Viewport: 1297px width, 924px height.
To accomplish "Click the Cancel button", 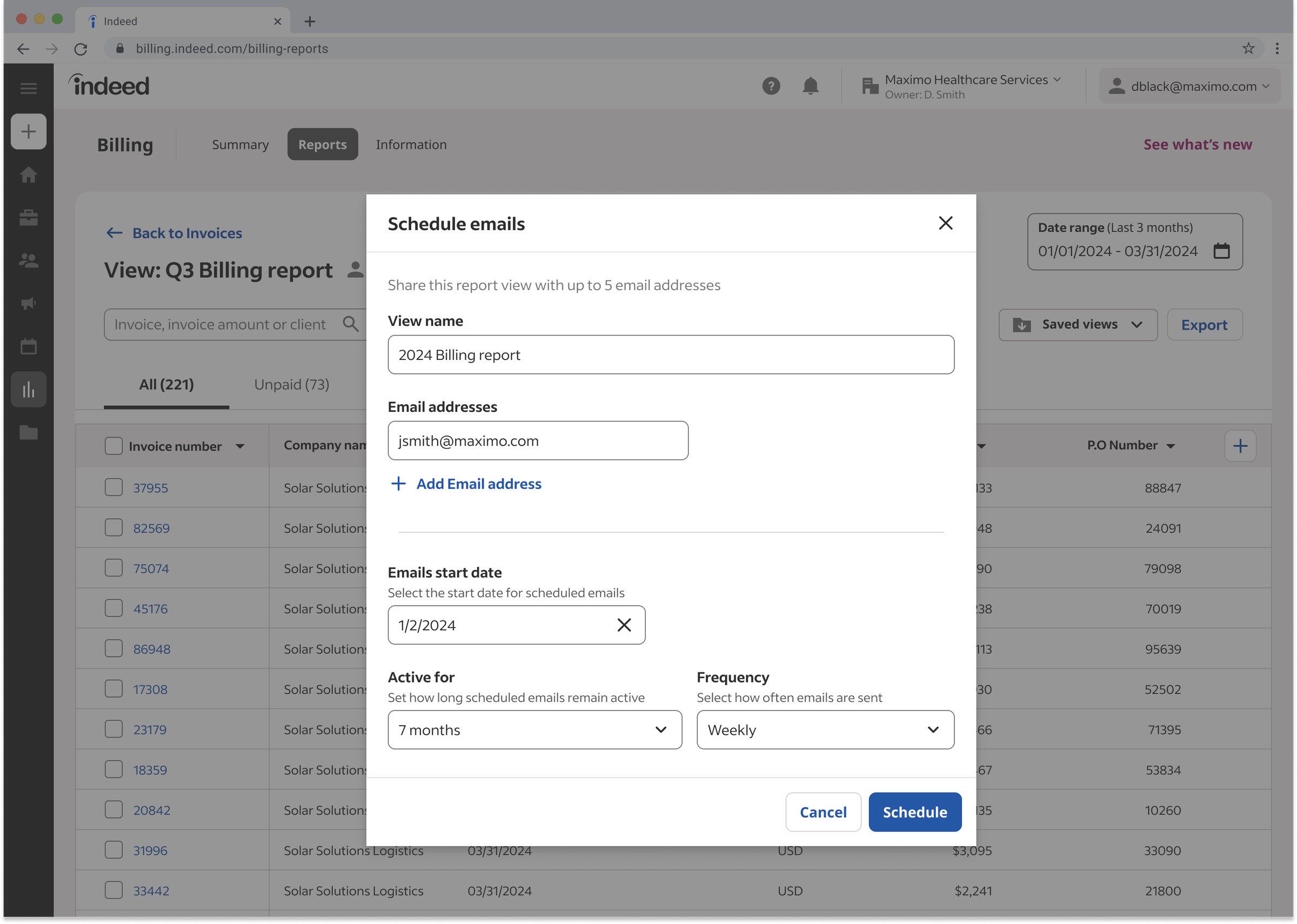I will [823, 813].
